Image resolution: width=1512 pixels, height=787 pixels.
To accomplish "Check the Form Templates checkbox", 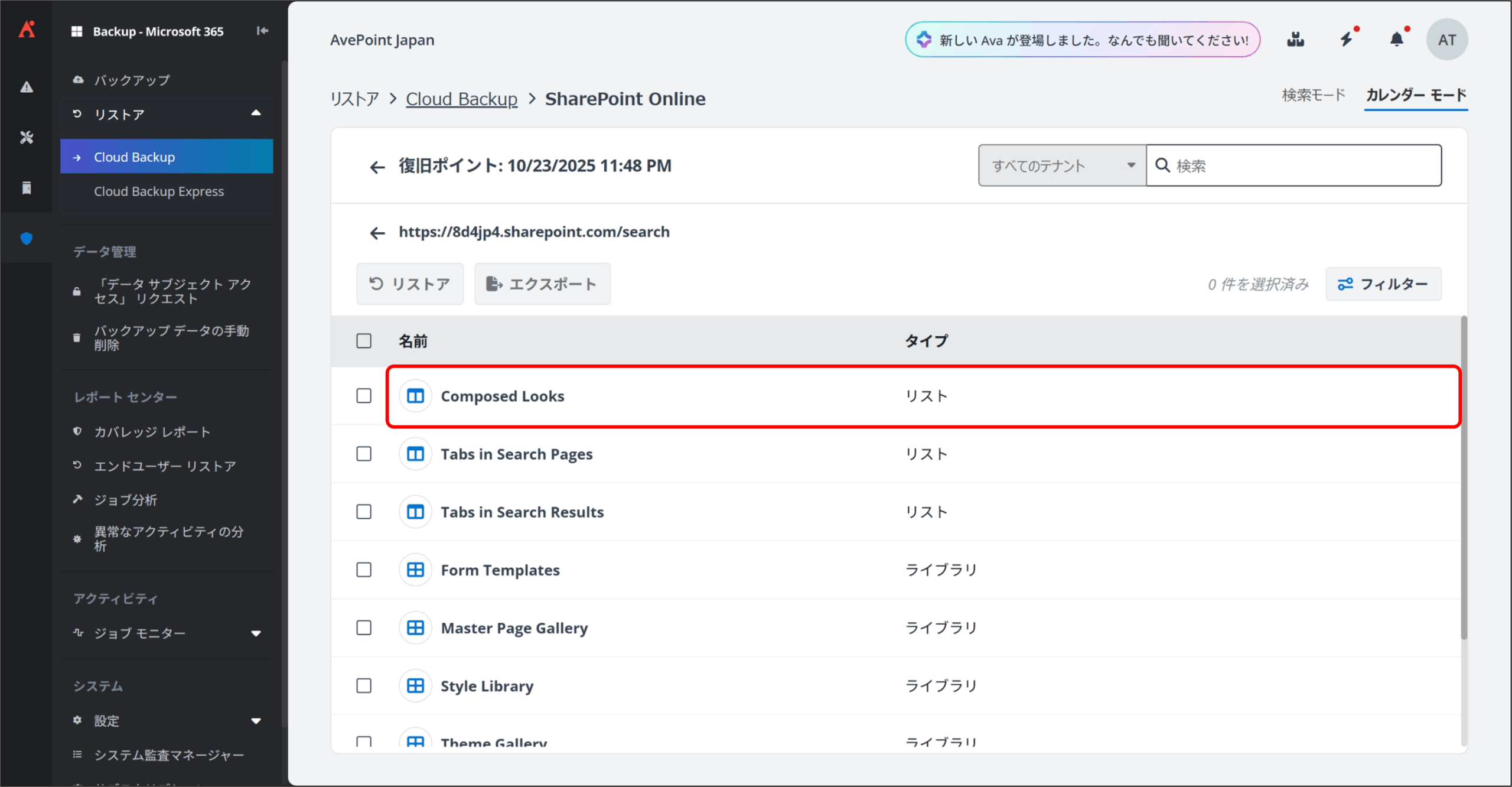I will [x=364, y=570].
